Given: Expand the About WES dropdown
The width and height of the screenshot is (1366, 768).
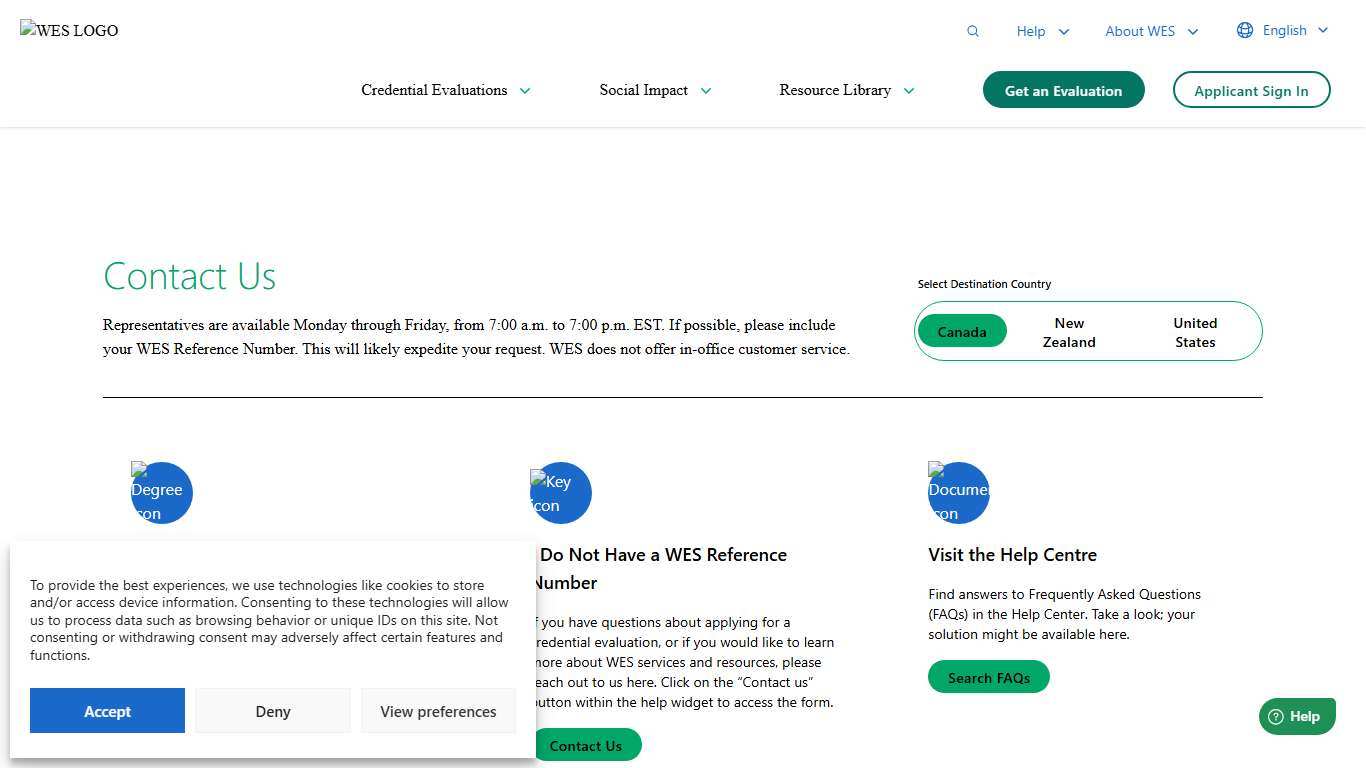Looking at the screenshot, I should 1151,31.
